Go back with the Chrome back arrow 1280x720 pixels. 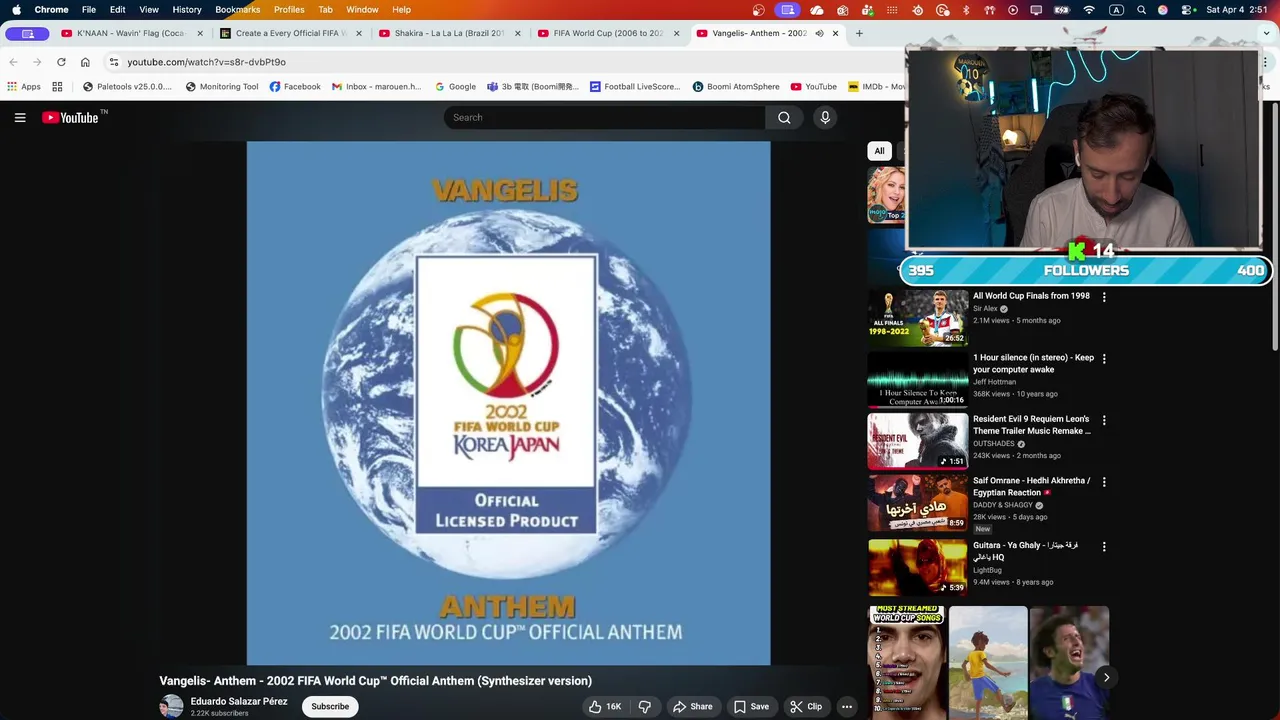point(13,62)
